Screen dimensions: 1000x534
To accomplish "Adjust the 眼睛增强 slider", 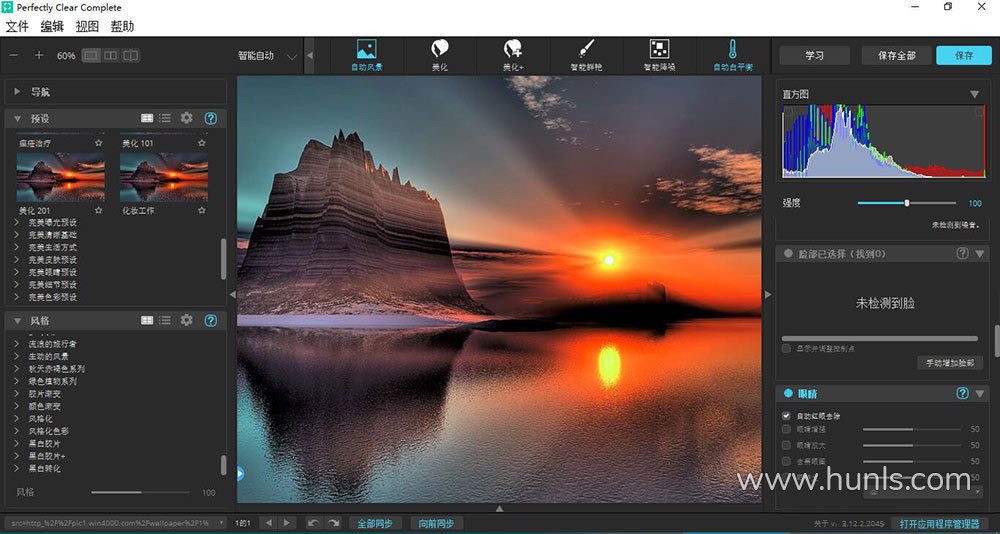I will [912, 429].
